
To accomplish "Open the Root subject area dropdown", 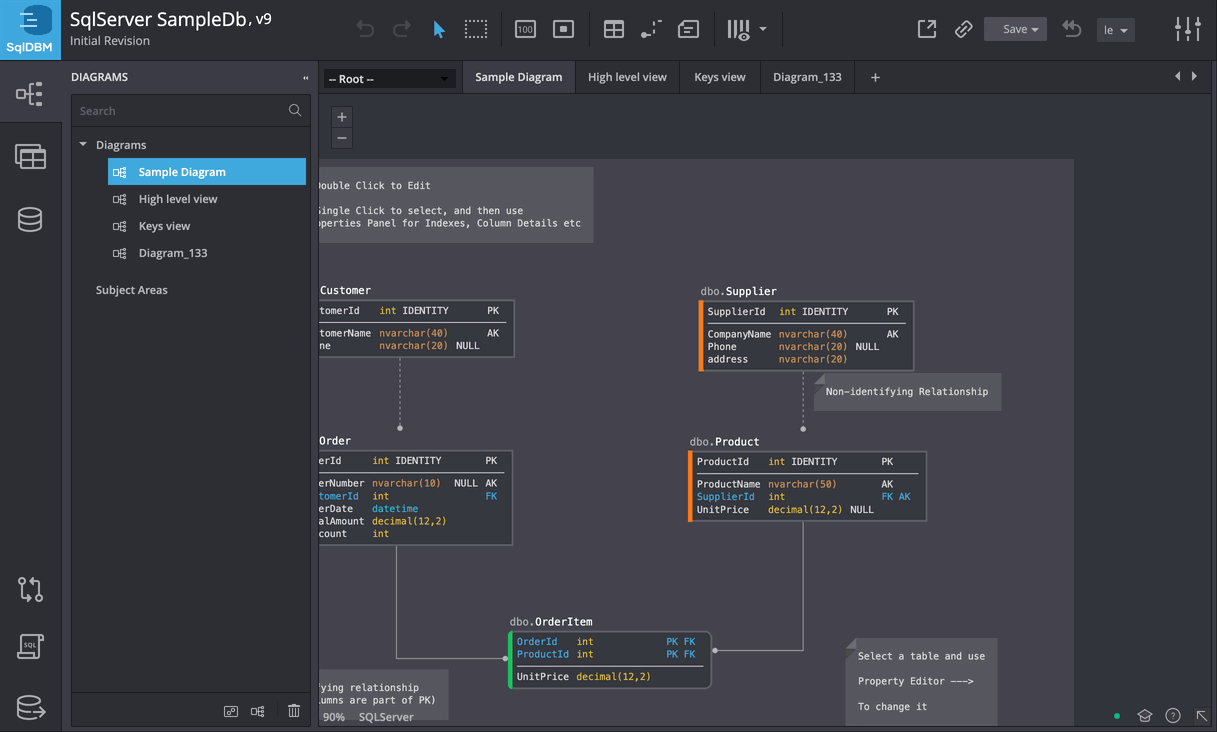I will 389,79.
